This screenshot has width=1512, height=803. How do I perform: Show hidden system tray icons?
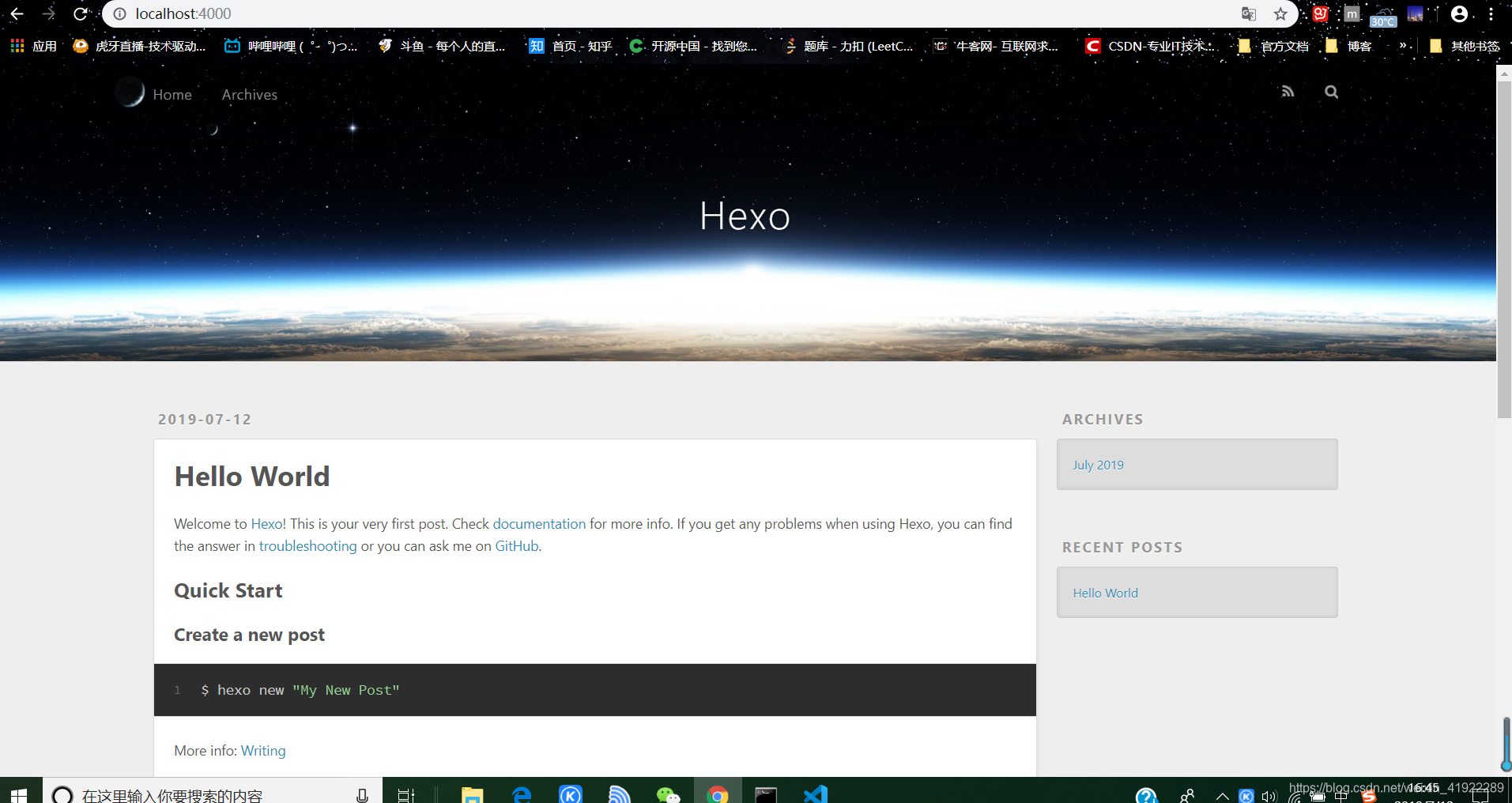tap(1222, 796)
